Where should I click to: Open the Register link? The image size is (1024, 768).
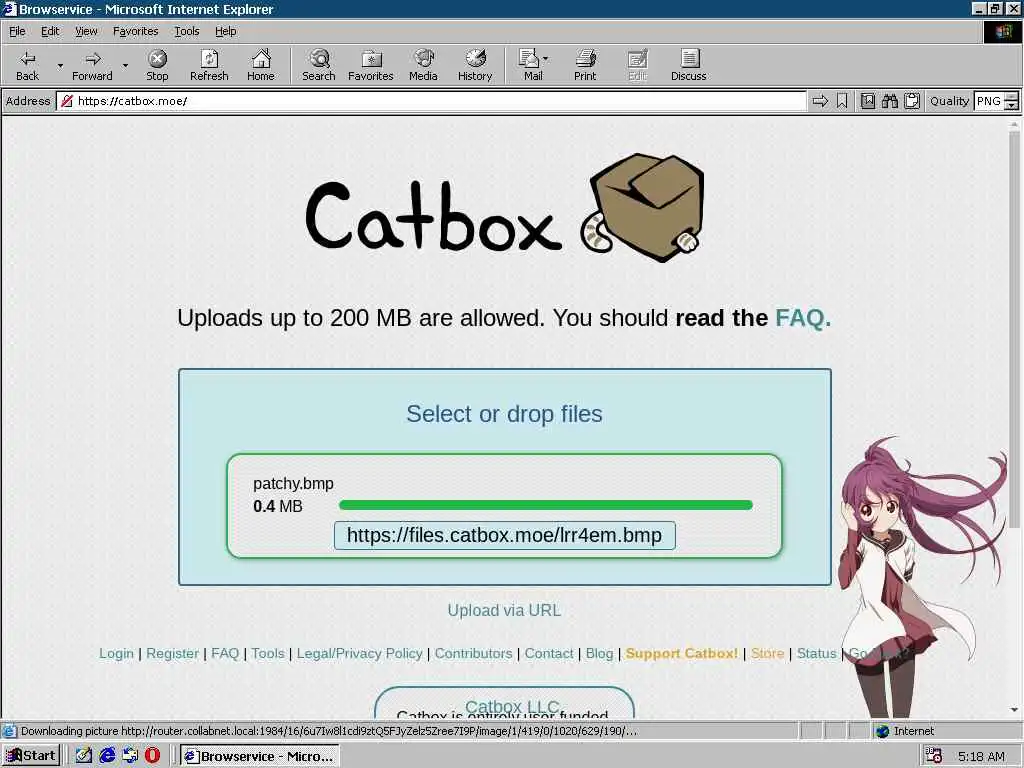tap(172, 654)
